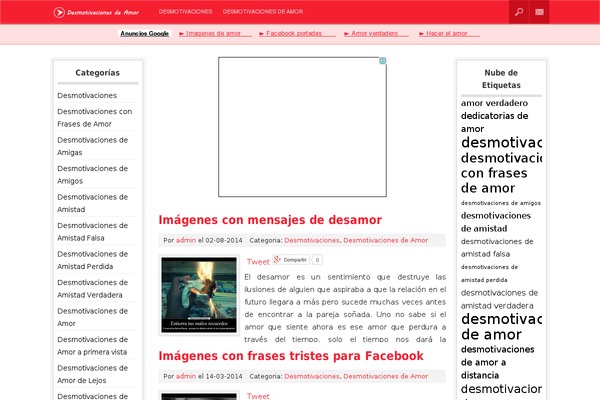Open Desmotivaciones de Amor de Lejos category
Image resolution: width=600 pixels, height=400 pixels.
coord(93,374)
